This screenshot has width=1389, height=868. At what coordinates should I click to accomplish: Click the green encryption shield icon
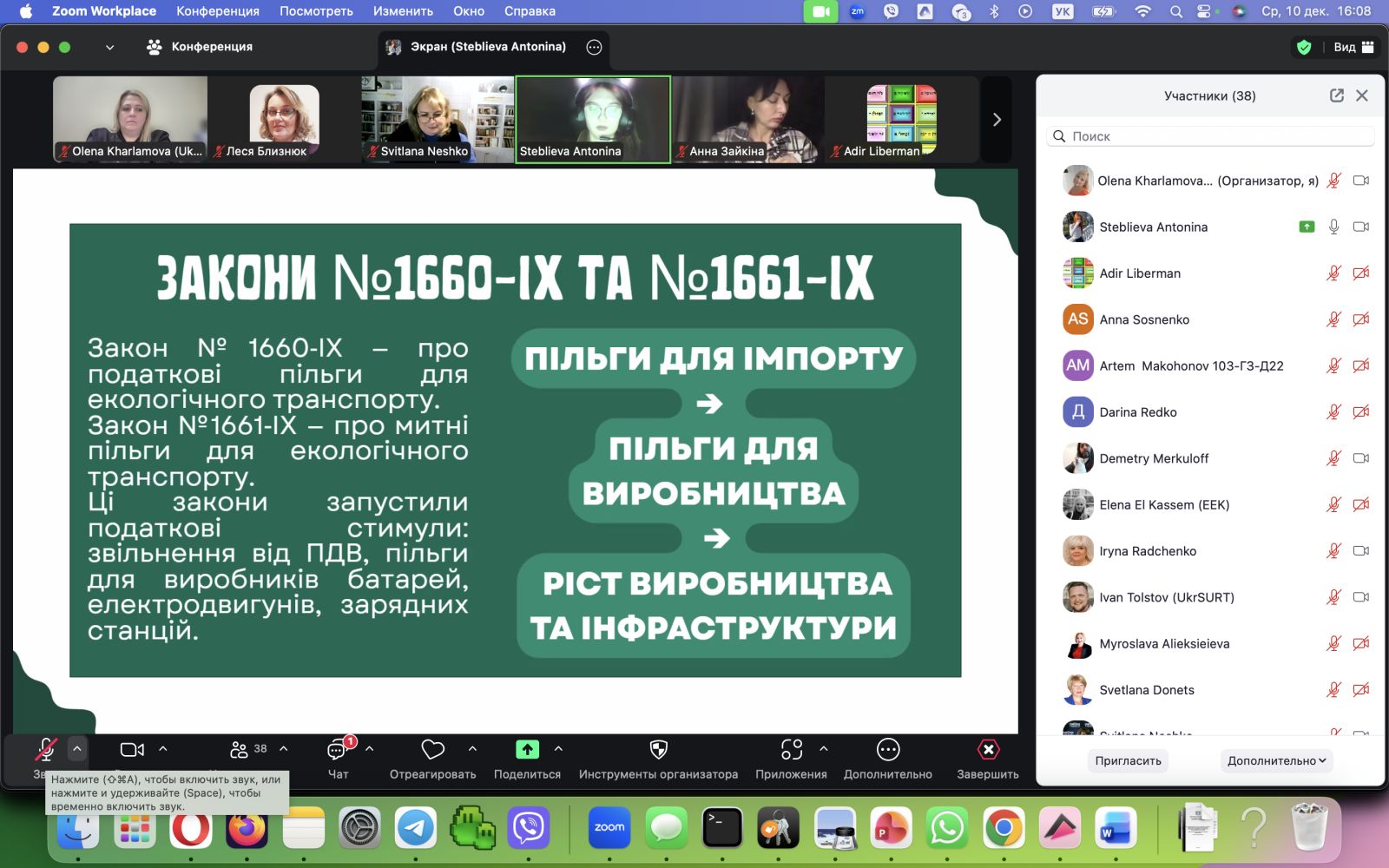coord(1303,47)
